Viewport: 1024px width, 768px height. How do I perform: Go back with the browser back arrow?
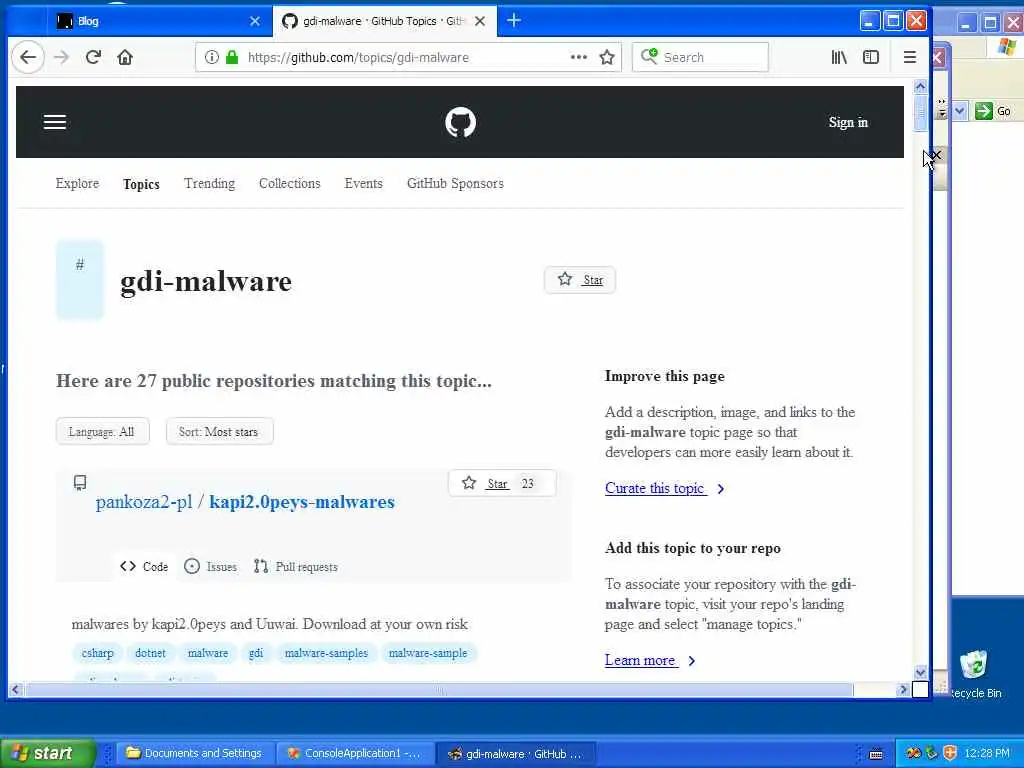click(27, 57)
